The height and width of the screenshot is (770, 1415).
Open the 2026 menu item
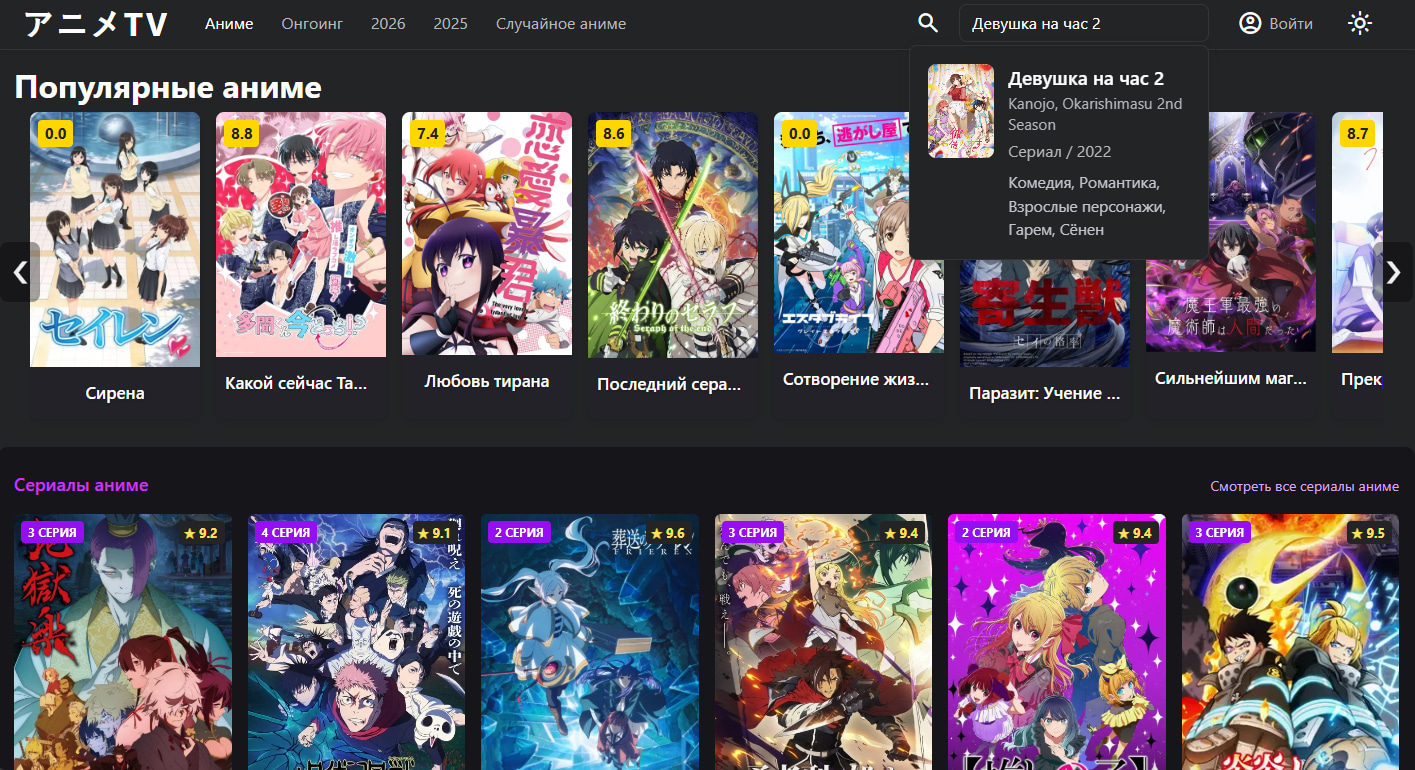coord(388,24)
